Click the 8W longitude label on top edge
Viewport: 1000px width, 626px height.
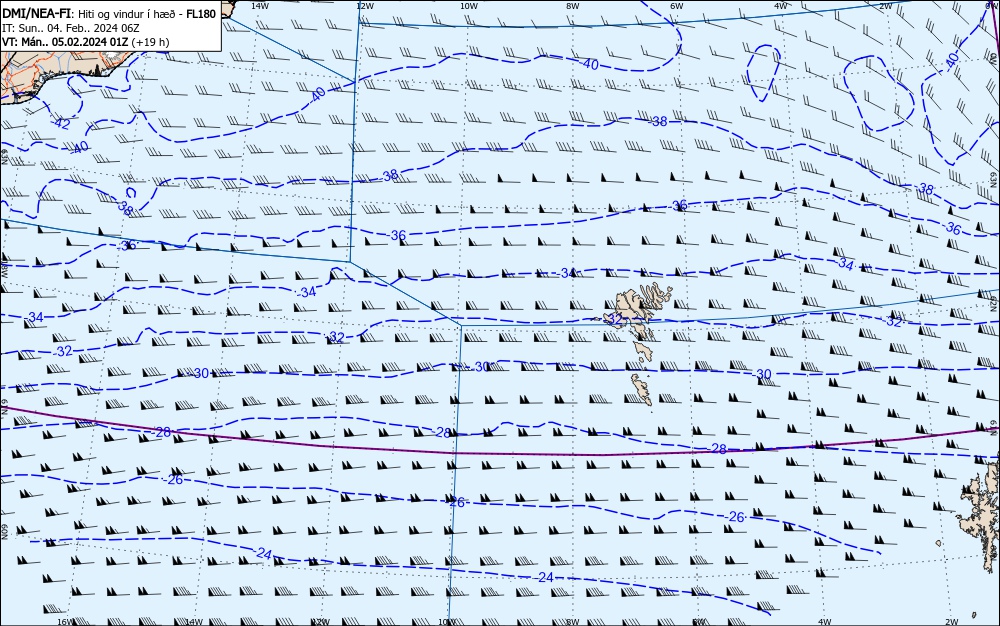pos(572,5)
